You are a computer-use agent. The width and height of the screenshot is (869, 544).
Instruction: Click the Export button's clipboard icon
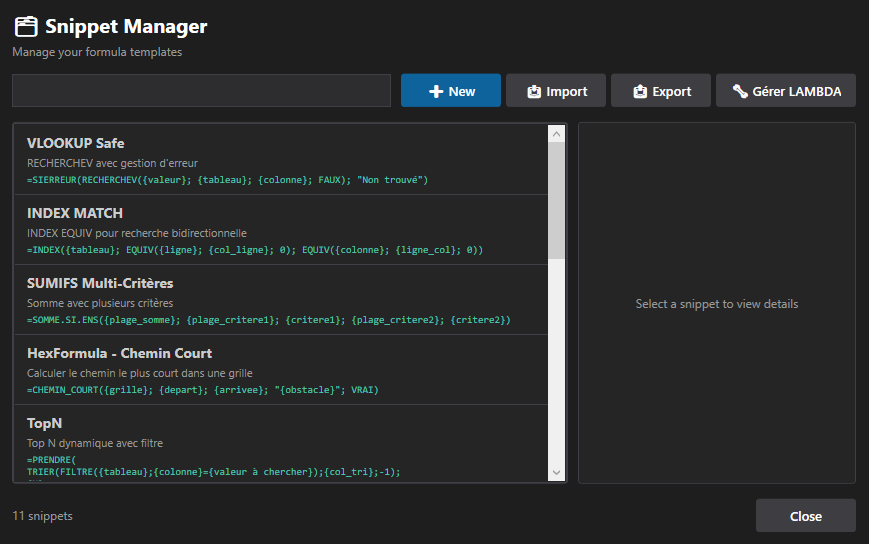tap(640, 91)
